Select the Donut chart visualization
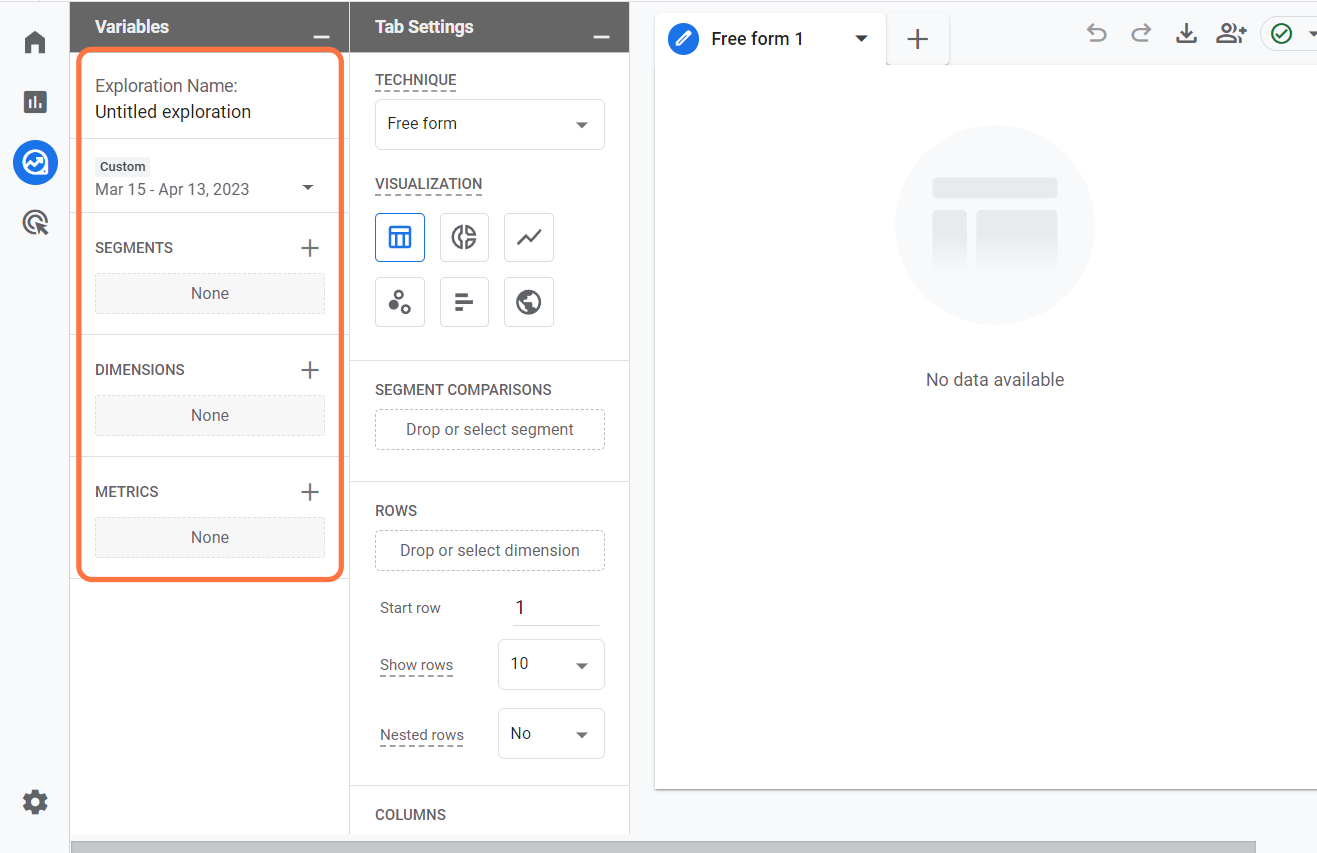Viewport: 1317px width, 853px height. point(464,237)
